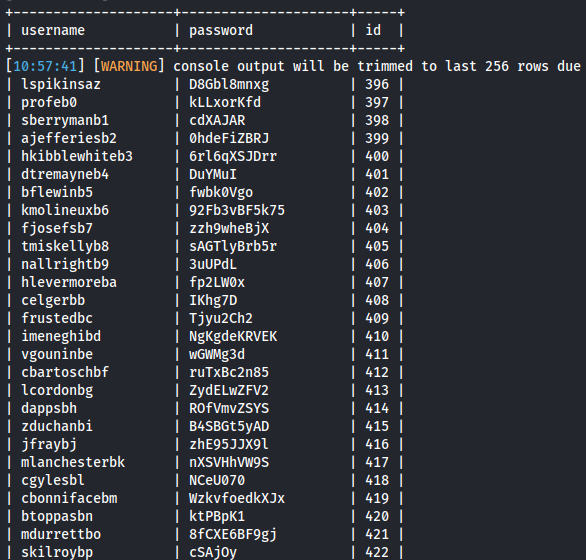
Task: Click username sberrymanb1
Action: [65, 120]
